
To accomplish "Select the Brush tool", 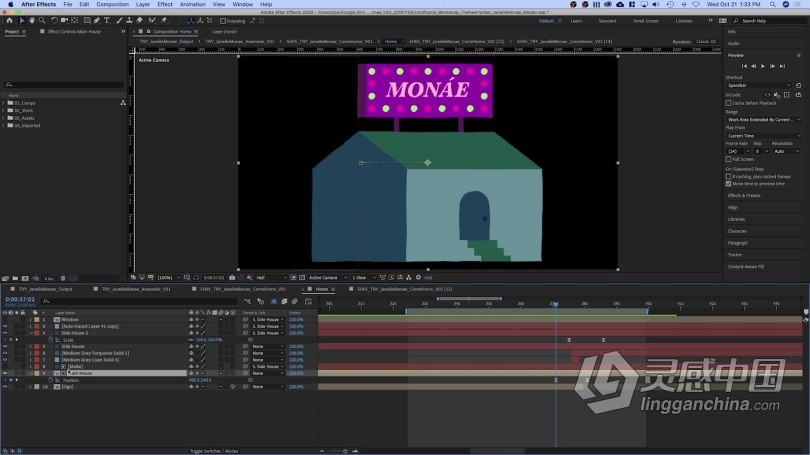I will pos(119,21).
